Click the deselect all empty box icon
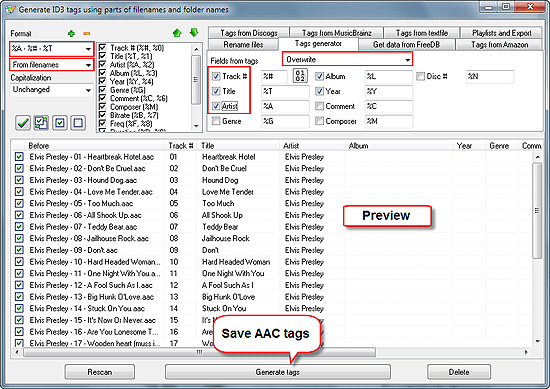Viewport: 550px width, 389px height. coord(78,123)
